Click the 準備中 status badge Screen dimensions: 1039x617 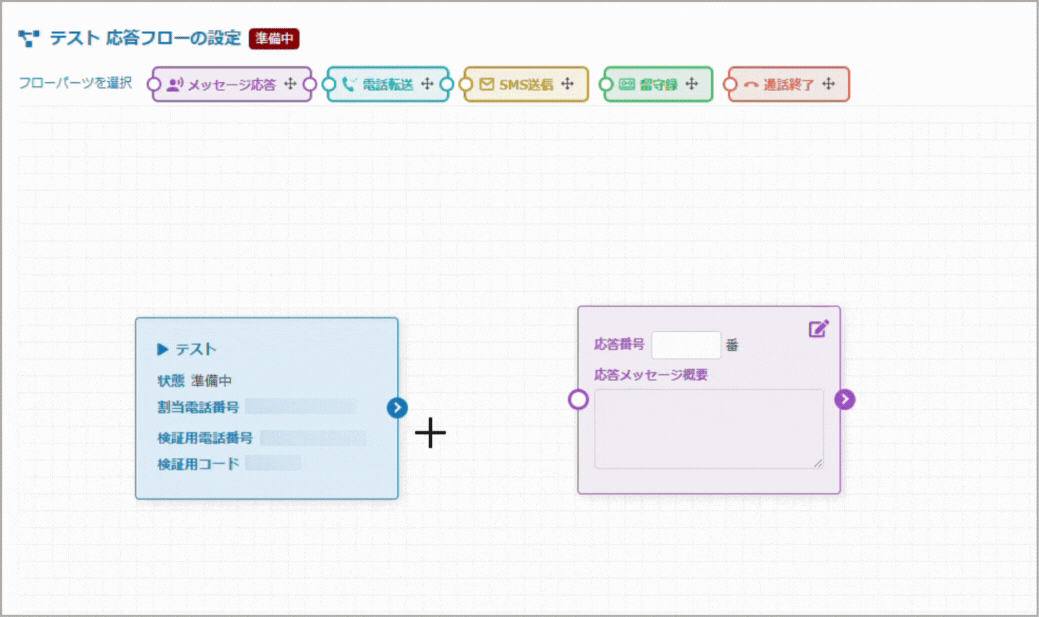point(274,38)
